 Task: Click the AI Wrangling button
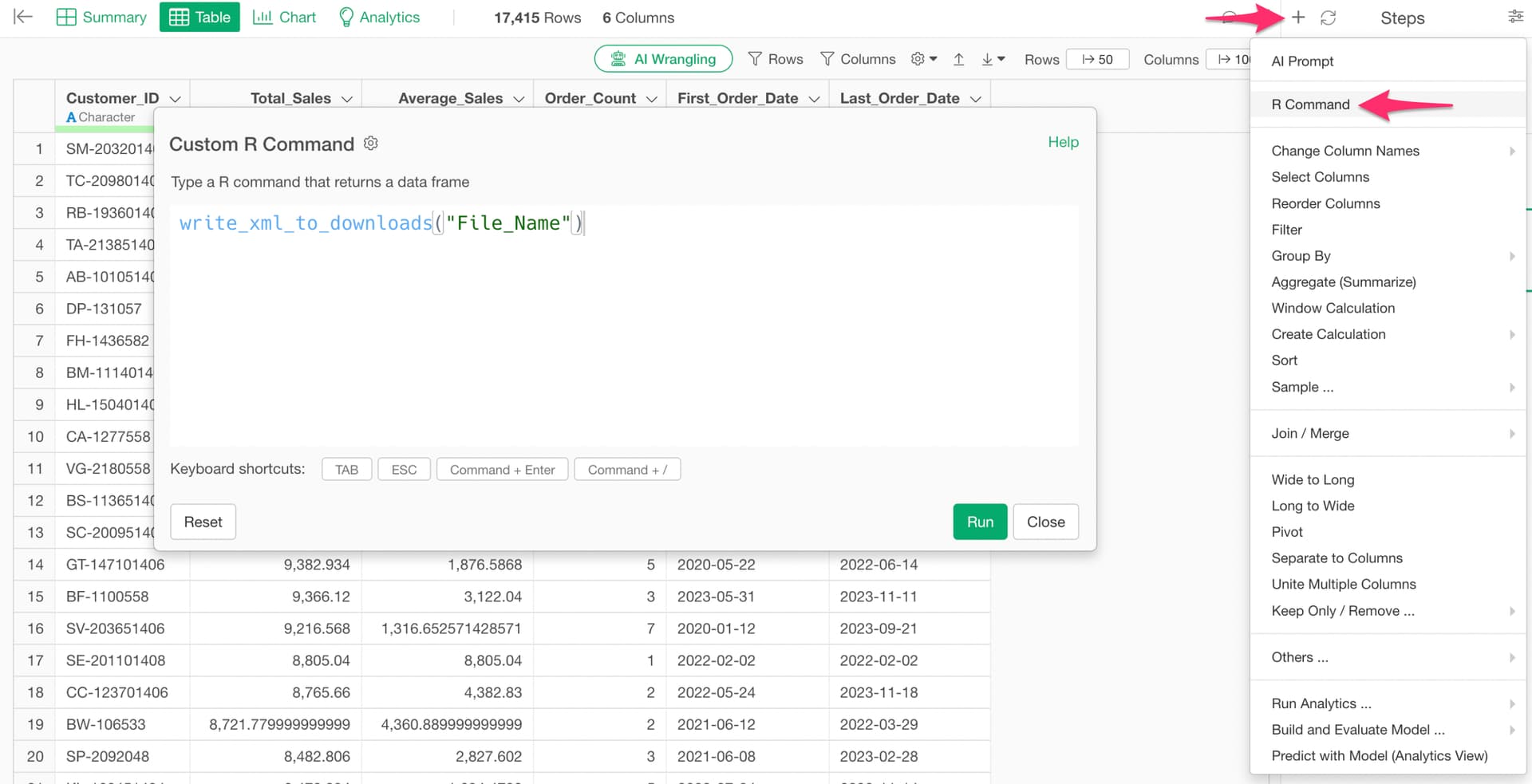[x=663, y=59]
